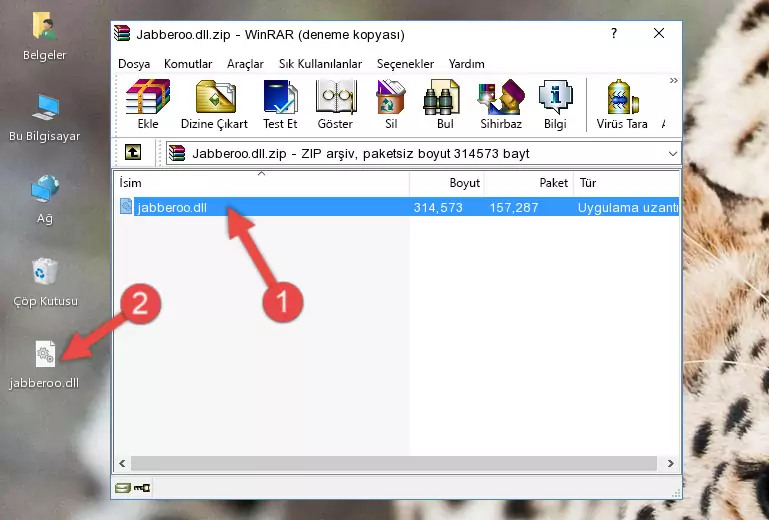Select jabberoo.dll row in archive list
769x520 pixels.
(398, 207)
